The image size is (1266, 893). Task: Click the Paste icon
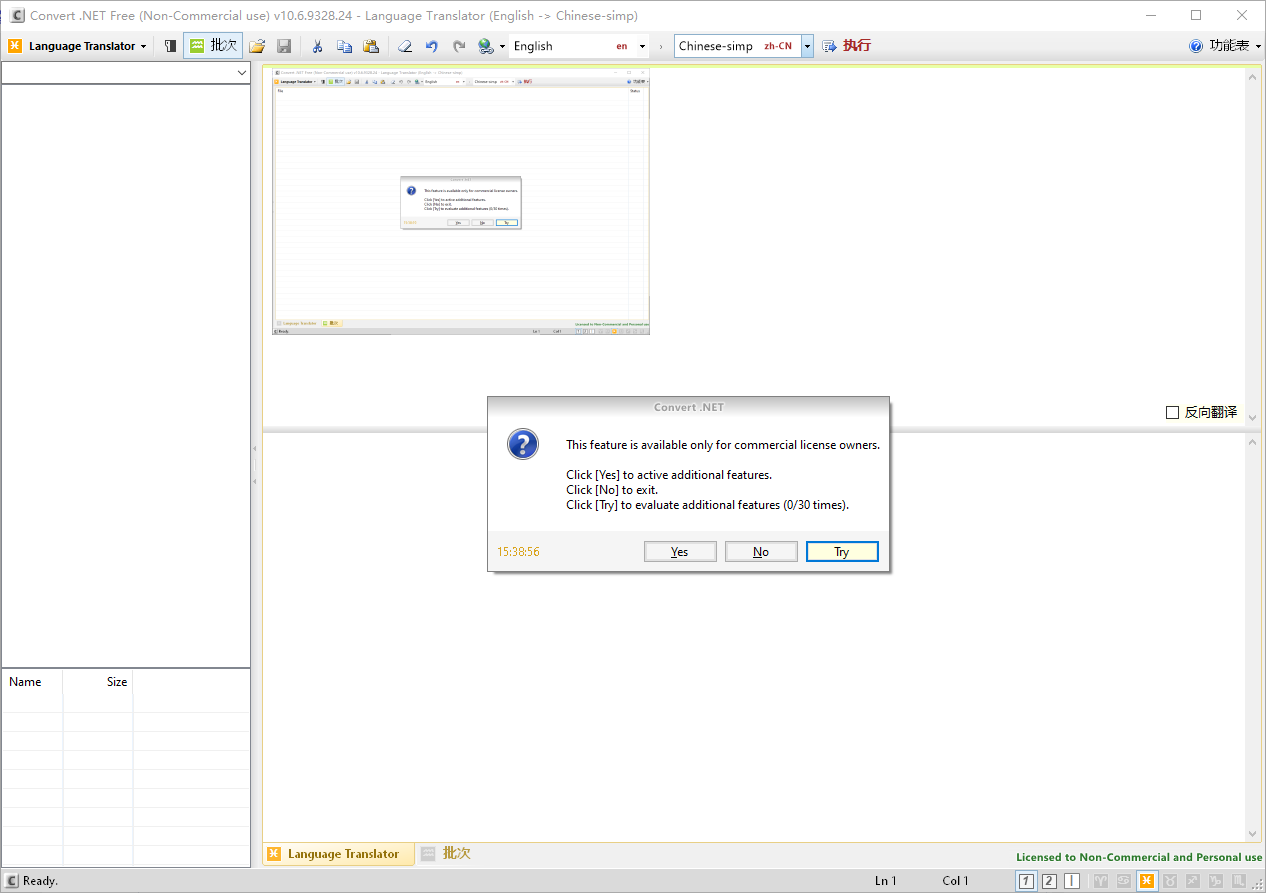coord(371,46)
